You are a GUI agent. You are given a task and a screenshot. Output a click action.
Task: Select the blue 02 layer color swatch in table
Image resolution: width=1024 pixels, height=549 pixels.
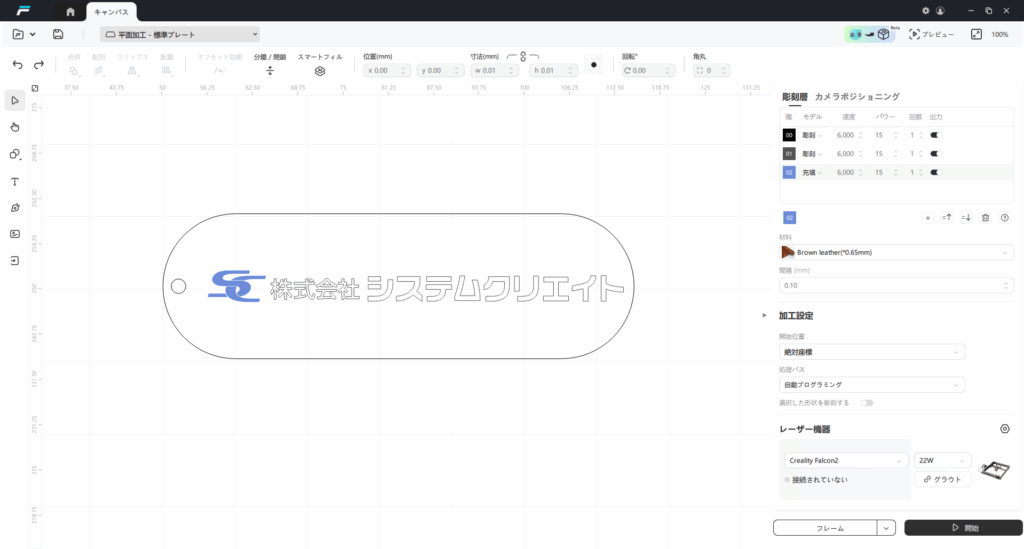click(789, 172)
